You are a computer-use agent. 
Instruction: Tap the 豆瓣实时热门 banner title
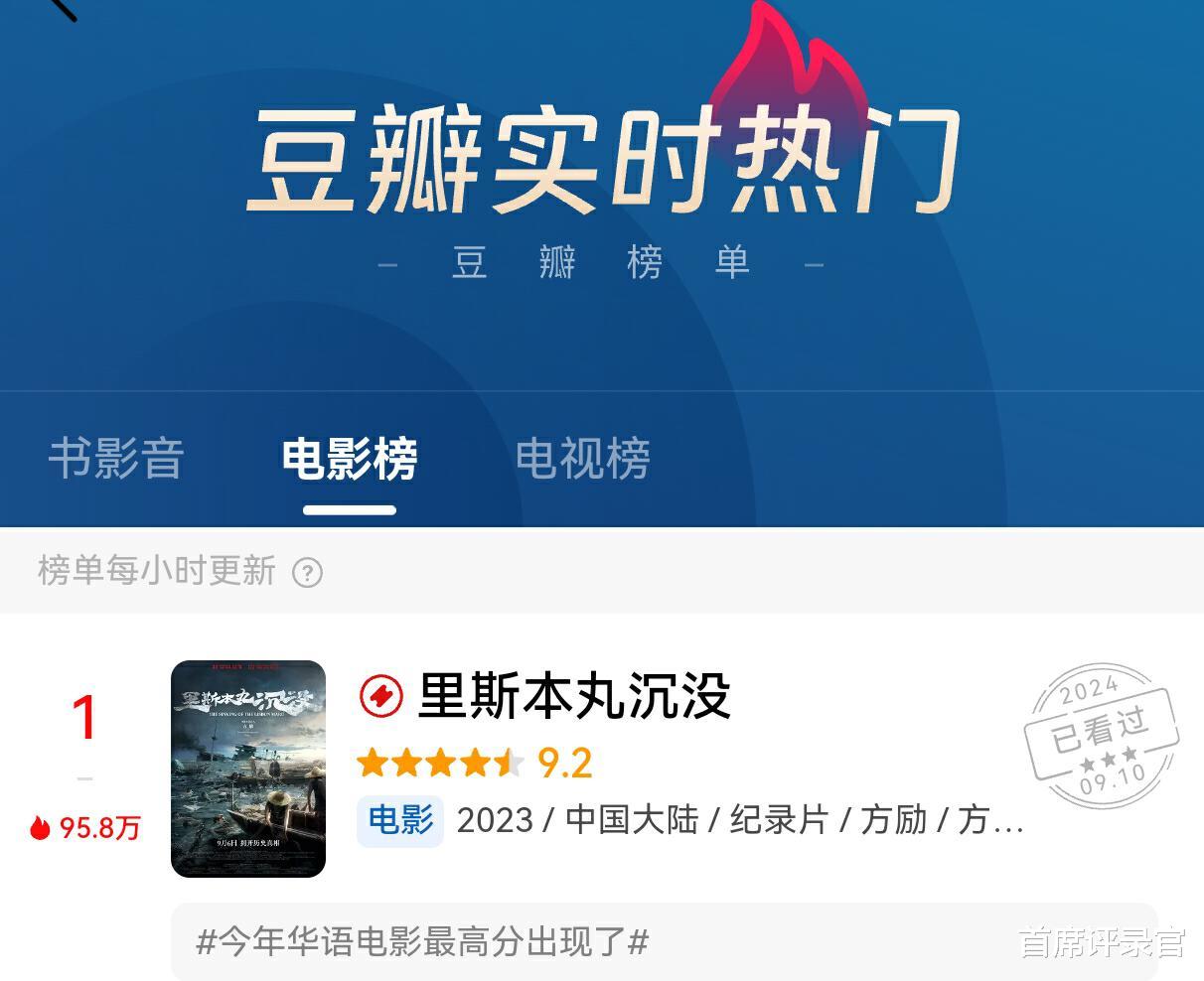tap(603, 161)
